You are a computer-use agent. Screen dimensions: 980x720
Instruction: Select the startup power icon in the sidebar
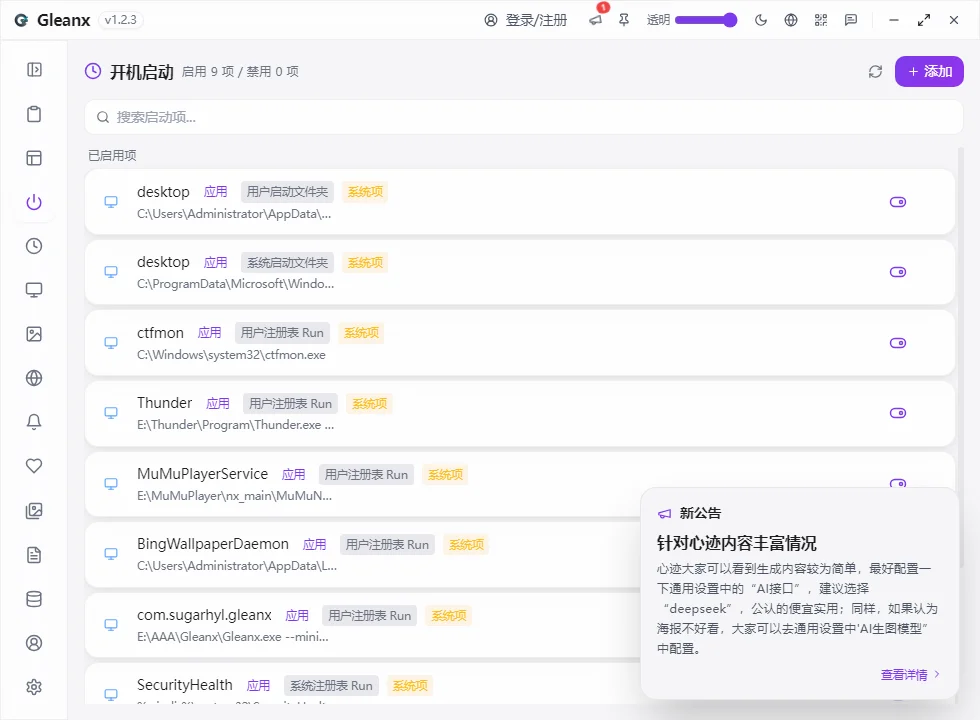click(x=34, y=202)
